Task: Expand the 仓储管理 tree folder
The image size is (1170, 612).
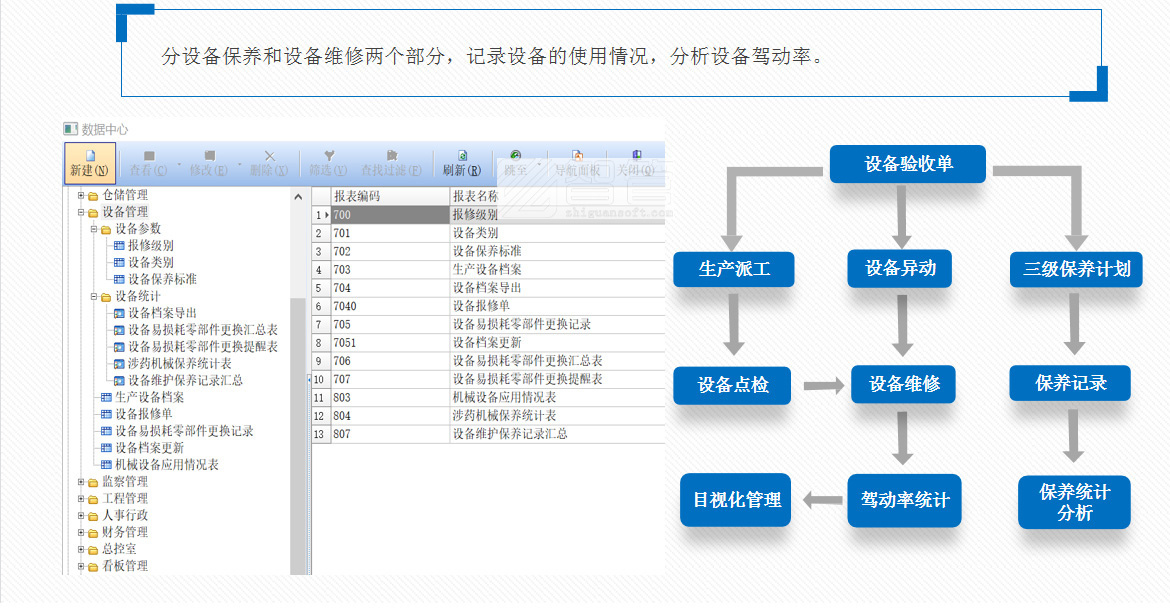Action: pyautogui.click(x=81, y=195)
